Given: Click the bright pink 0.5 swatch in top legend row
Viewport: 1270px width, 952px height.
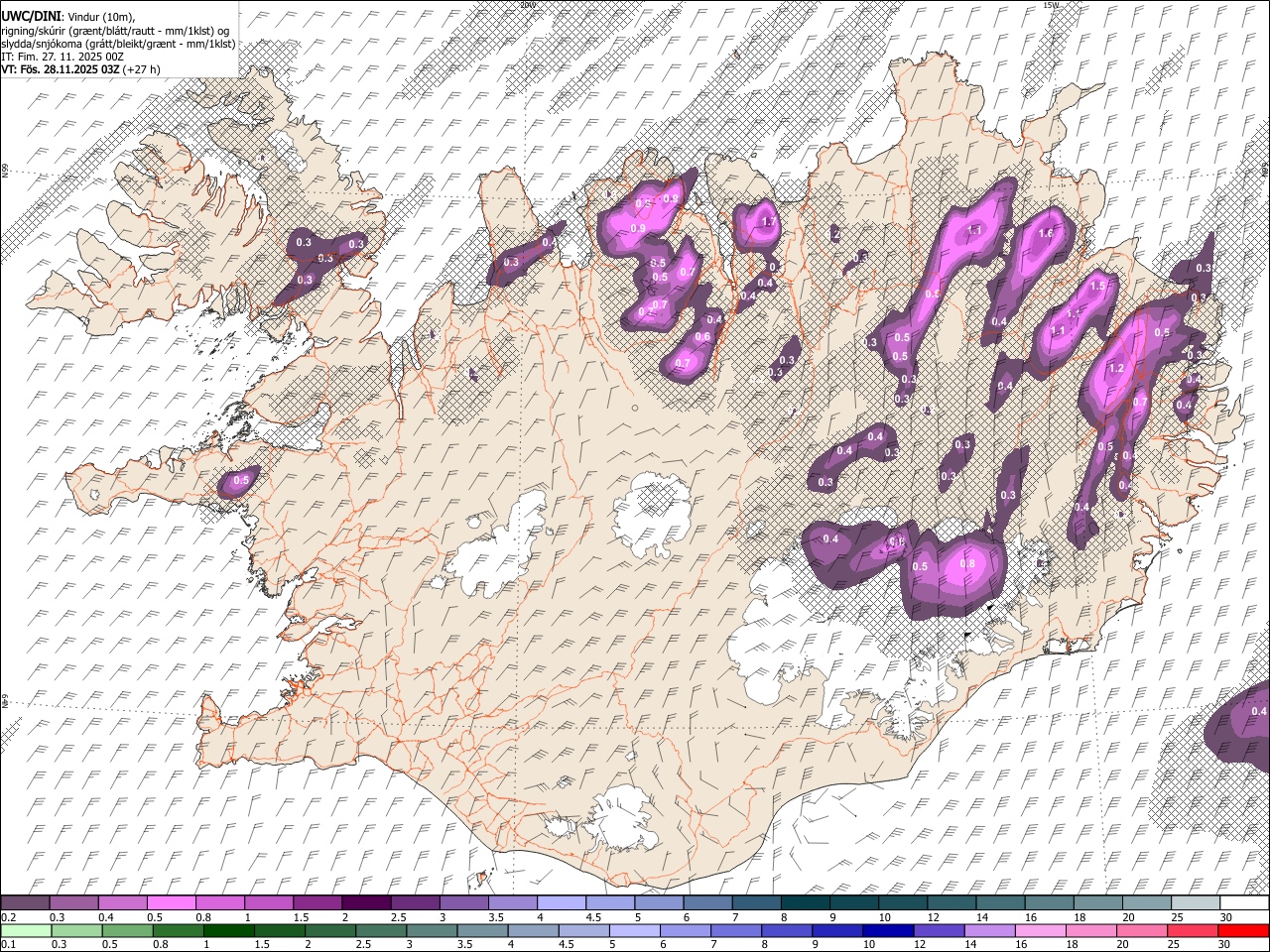Looking at the screenshot, I should point(172,903).
